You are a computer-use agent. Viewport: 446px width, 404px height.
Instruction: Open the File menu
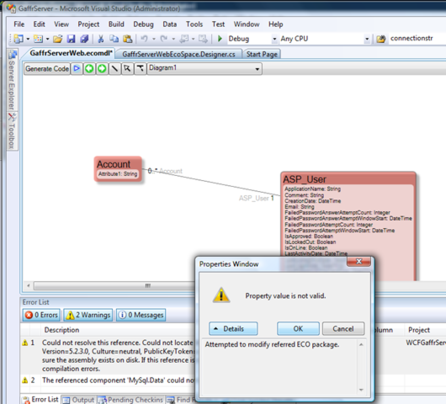(x=19, y=24)
